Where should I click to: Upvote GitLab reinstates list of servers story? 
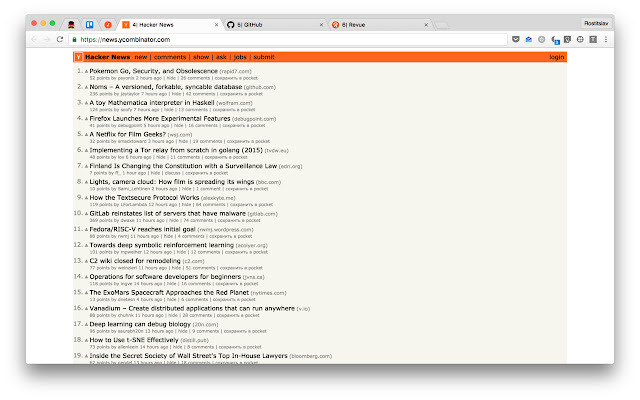point(87,214)
